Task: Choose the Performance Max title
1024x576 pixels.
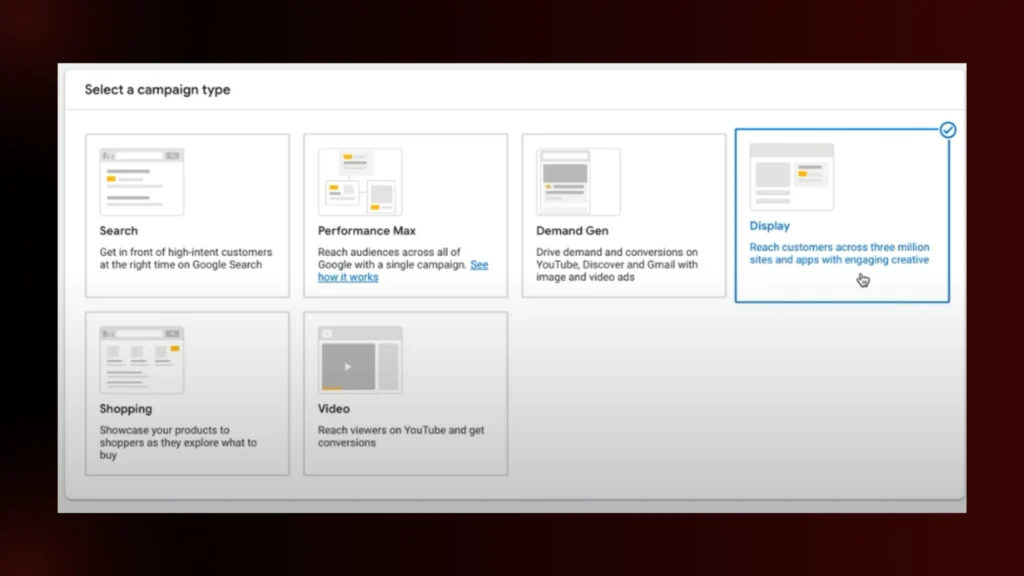Action: pos(366,231)
